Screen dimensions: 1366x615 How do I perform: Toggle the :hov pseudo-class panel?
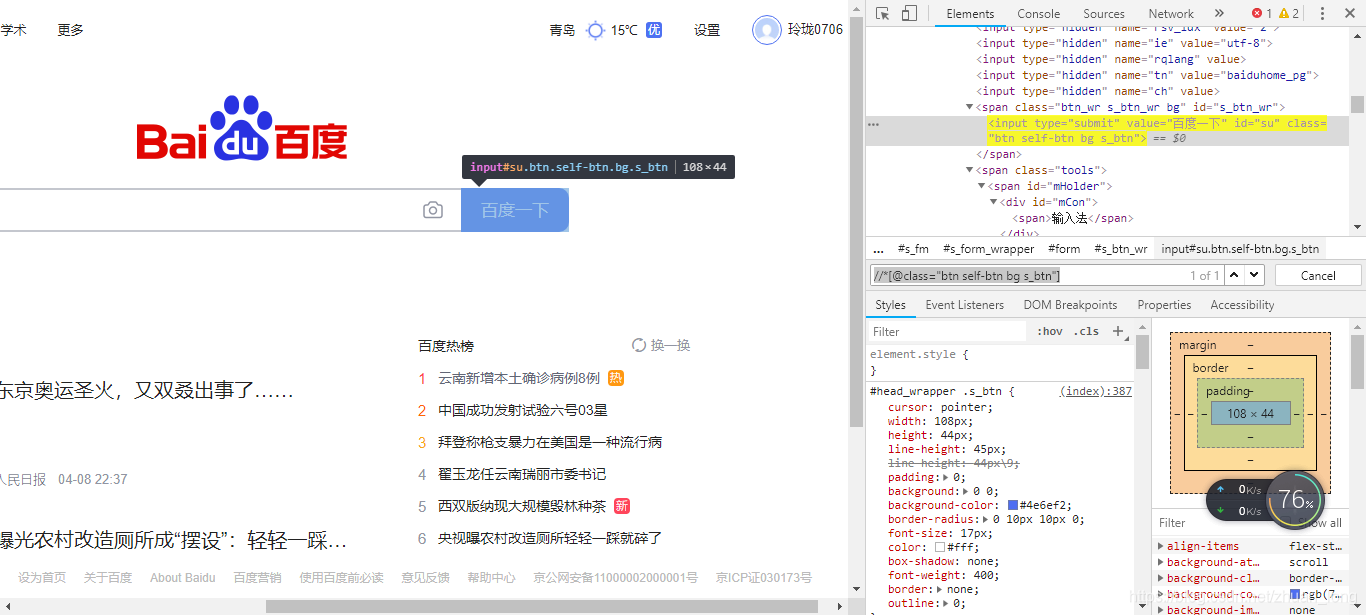tap(1051, 331)
